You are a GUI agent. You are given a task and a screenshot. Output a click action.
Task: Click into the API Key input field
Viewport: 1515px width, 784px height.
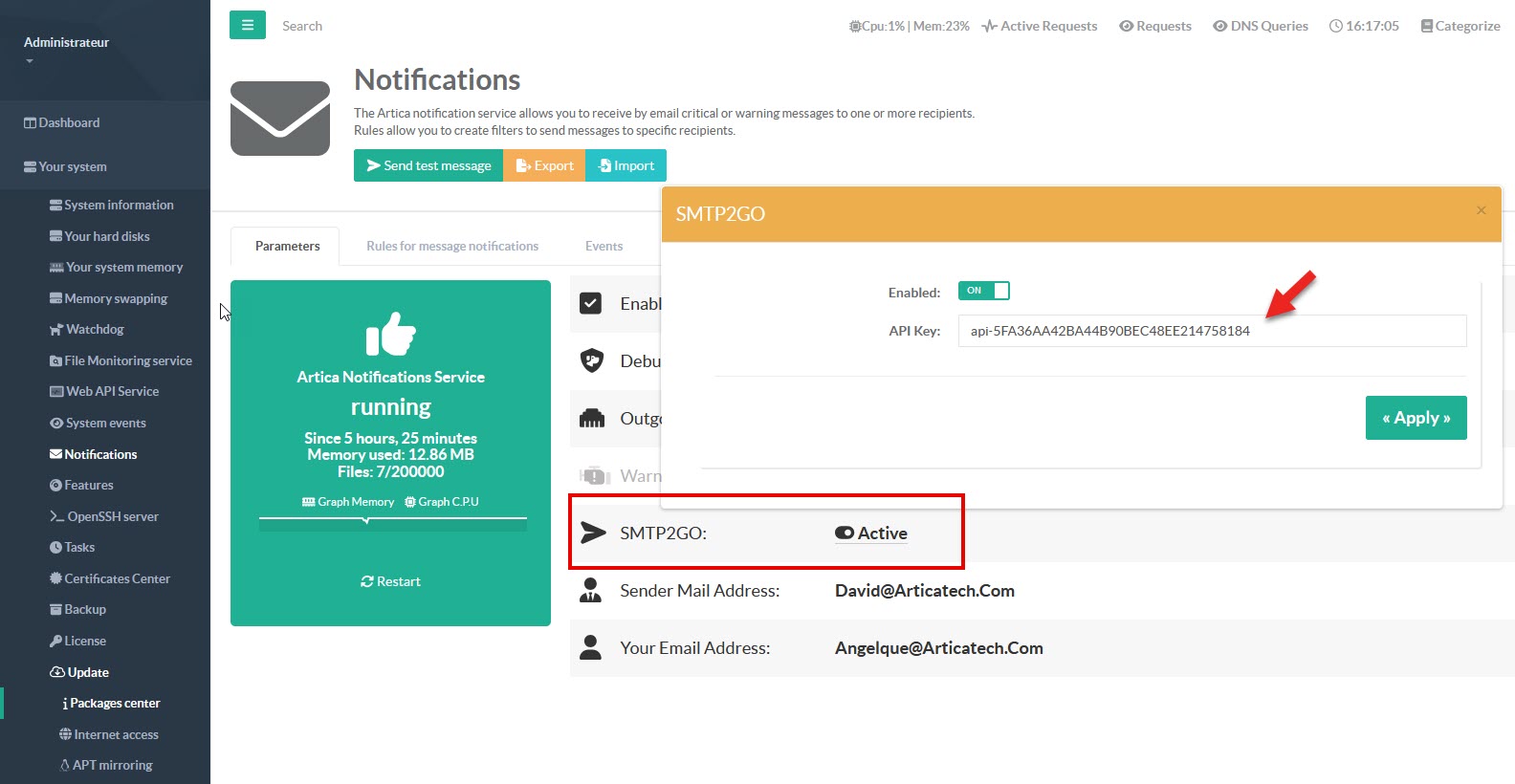(1211, 331)
